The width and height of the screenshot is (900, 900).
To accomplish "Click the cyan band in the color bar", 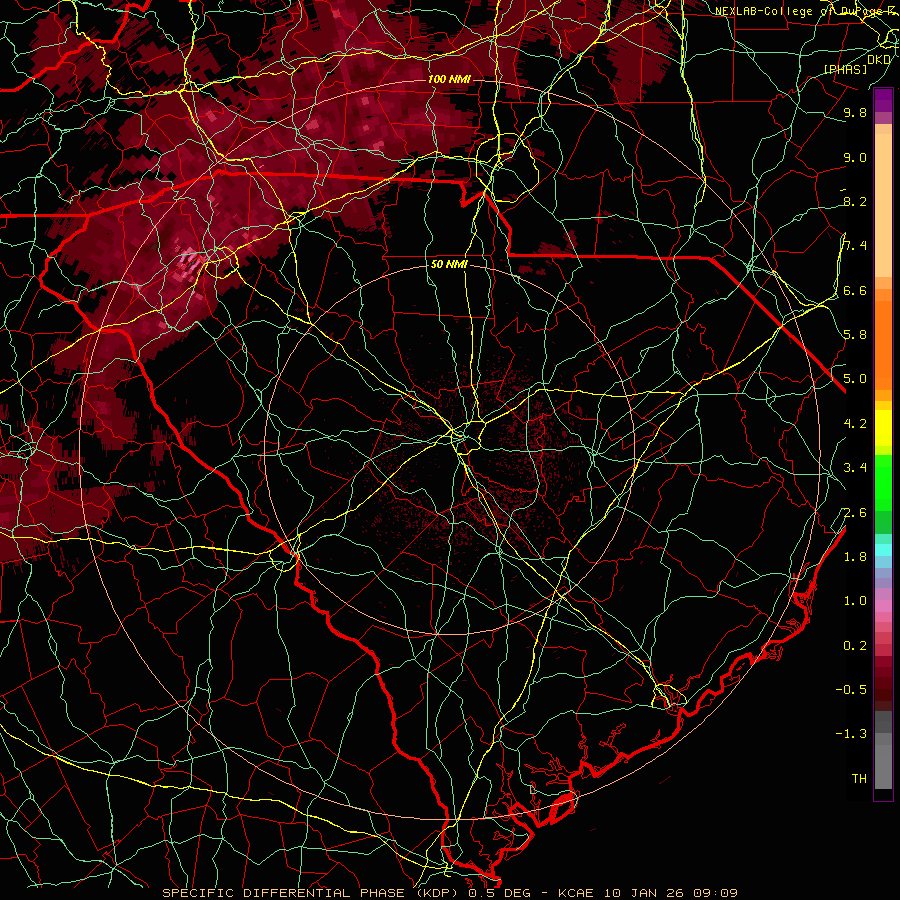I will coord(883,550).
